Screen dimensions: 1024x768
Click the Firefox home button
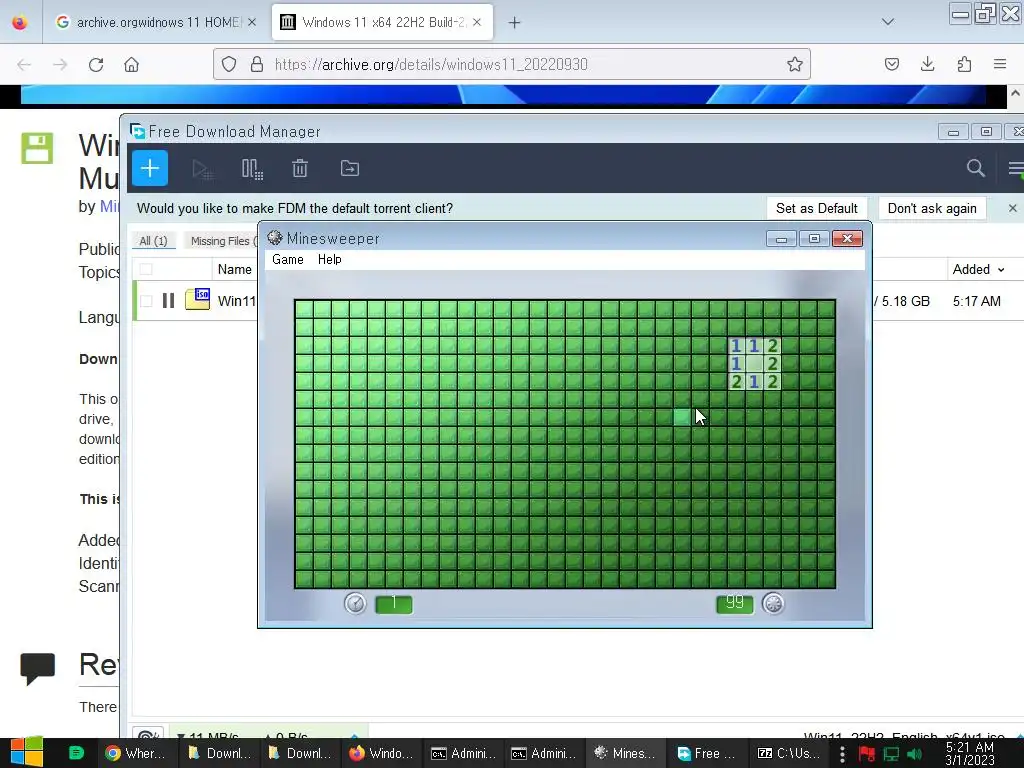(x=132, y=65)
